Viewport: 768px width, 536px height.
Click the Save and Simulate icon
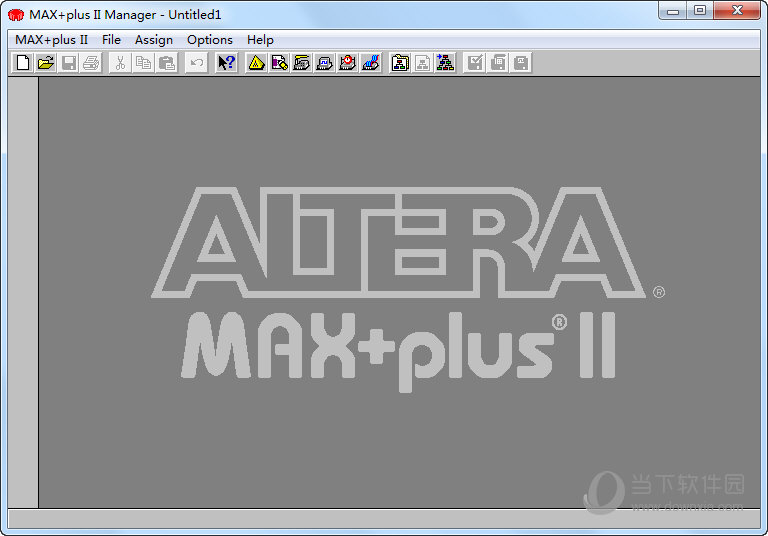pos(521,63)
